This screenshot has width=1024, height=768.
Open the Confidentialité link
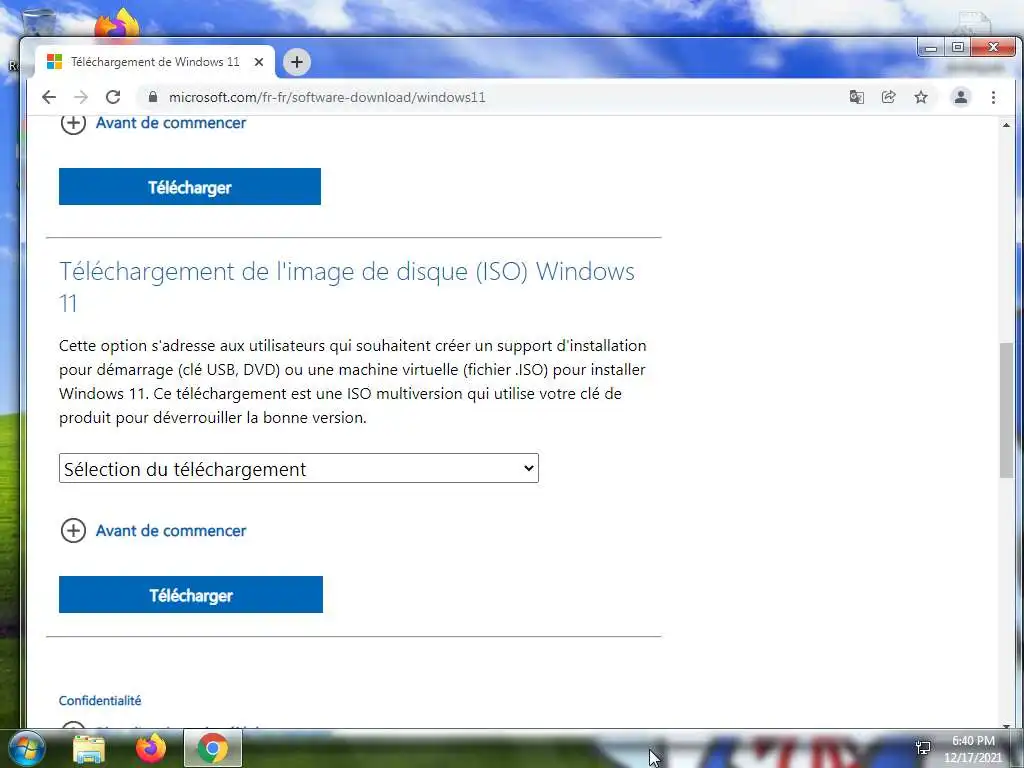pos(100,700)
